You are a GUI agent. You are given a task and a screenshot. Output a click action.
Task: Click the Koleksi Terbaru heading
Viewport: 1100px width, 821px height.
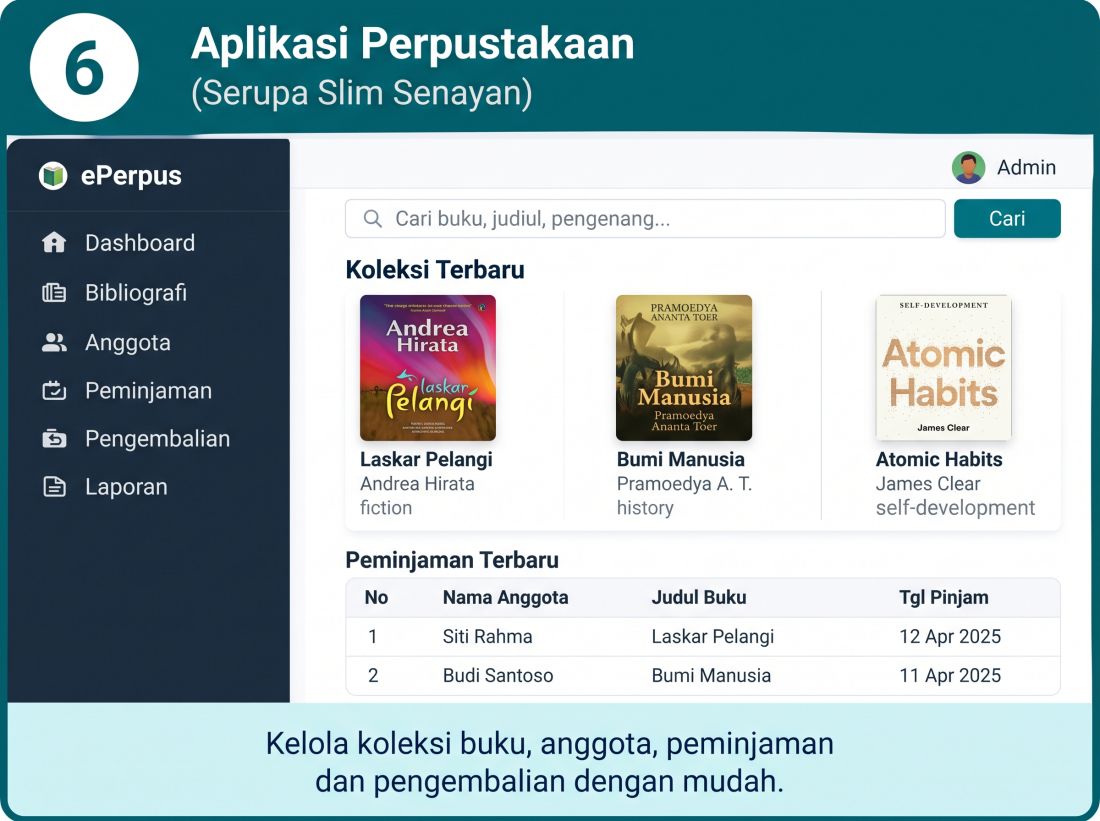(435, 270)
